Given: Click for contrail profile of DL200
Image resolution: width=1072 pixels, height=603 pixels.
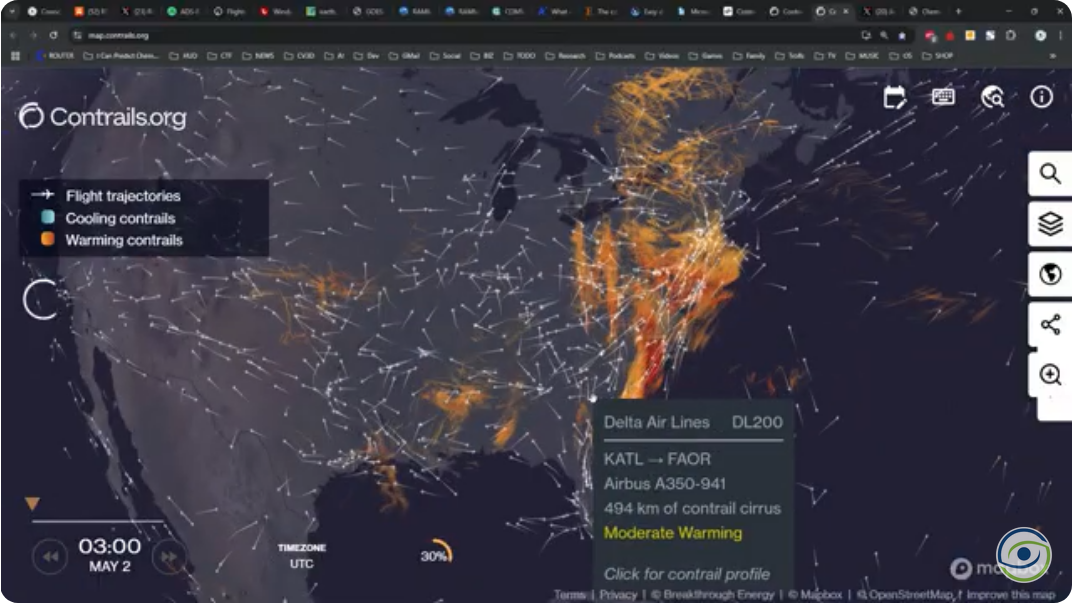Looking at the screenshot, I should click(x=686, y=574).
